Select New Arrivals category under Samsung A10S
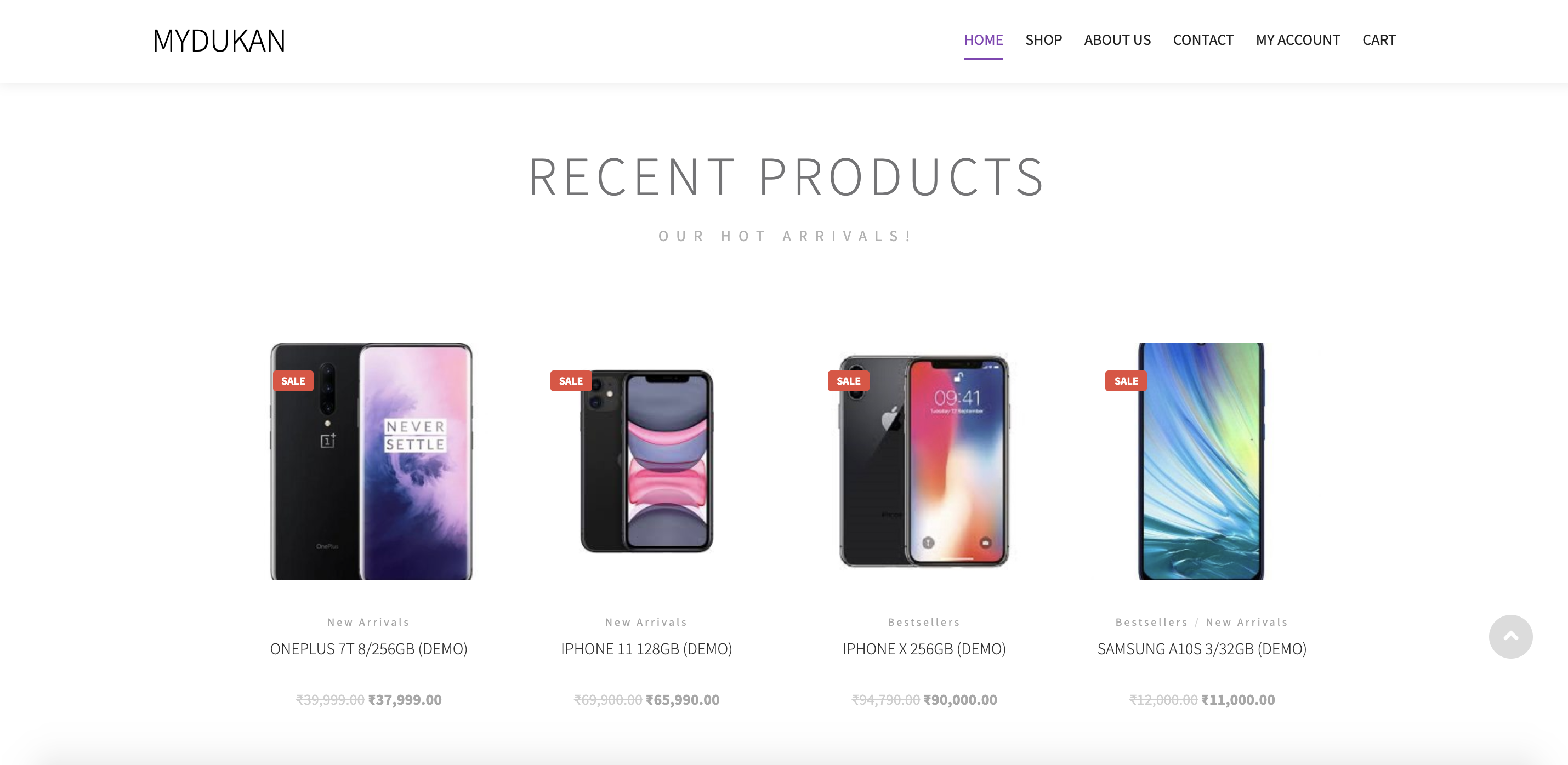Image resolution: width=1568 pixels, height=765 pixels. (1247, 622)
